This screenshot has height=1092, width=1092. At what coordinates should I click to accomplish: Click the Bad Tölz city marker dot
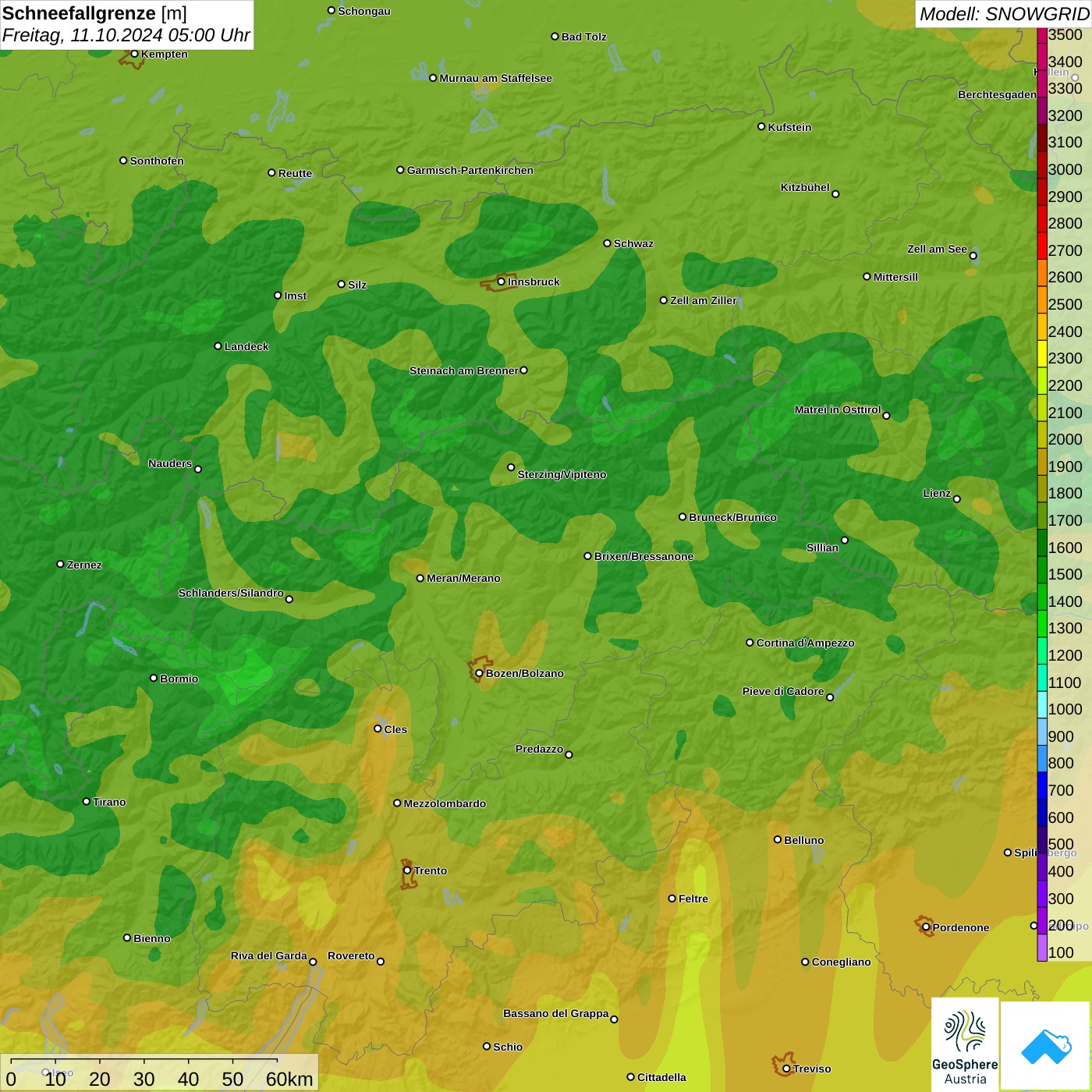(x=555, y=37)
